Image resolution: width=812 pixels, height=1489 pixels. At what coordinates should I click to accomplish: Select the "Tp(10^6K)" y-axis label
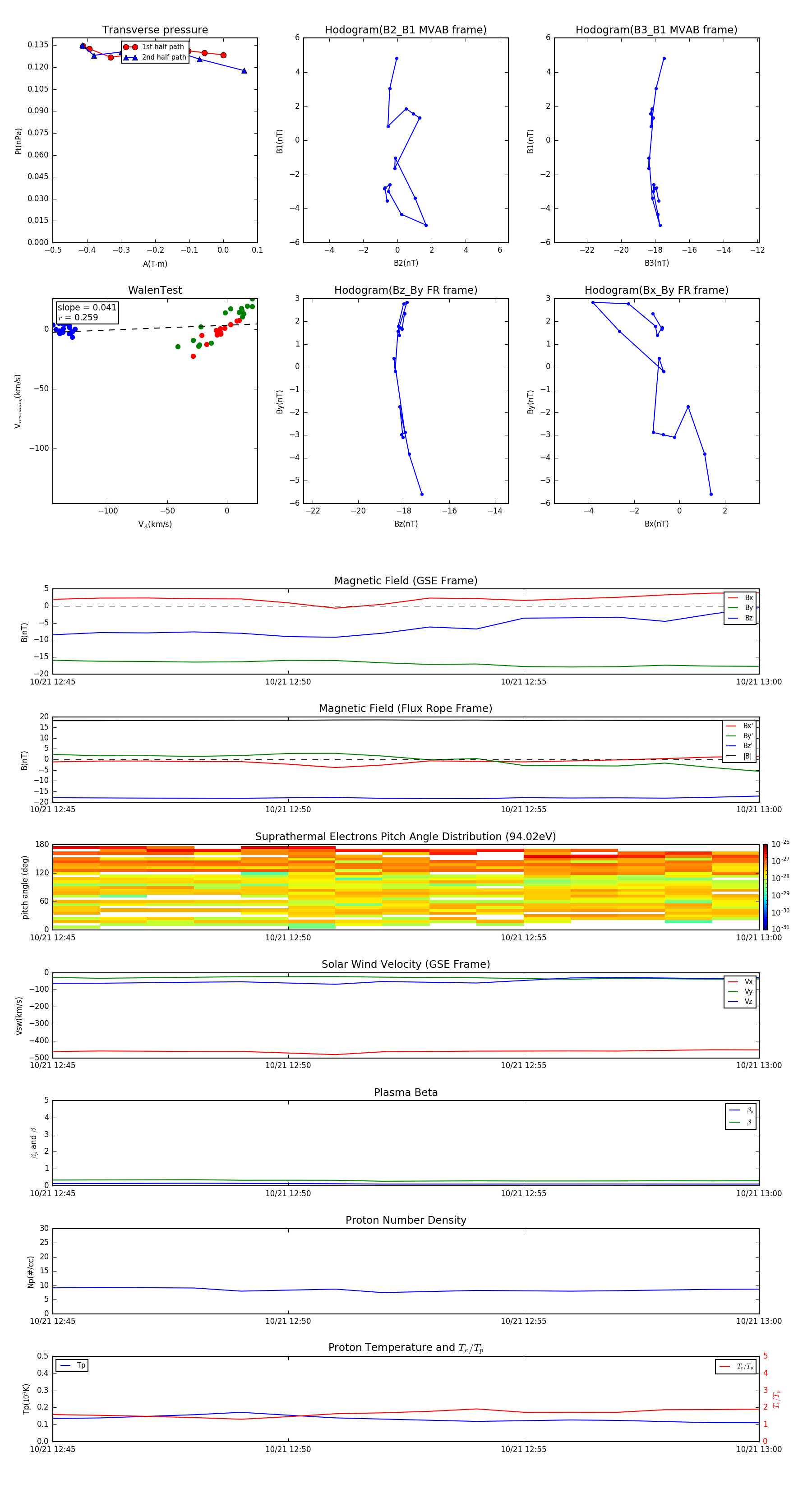pyautogui.click(x=26, y=1399)
